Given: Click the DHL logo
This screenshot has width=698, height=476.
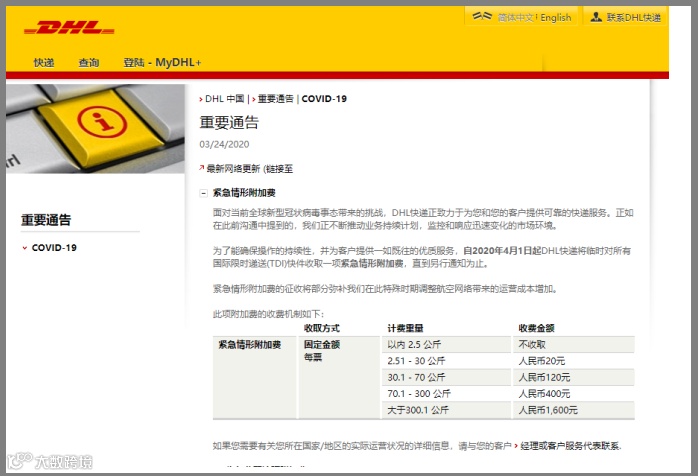Looking at the screenshot, I should point(69,28).
